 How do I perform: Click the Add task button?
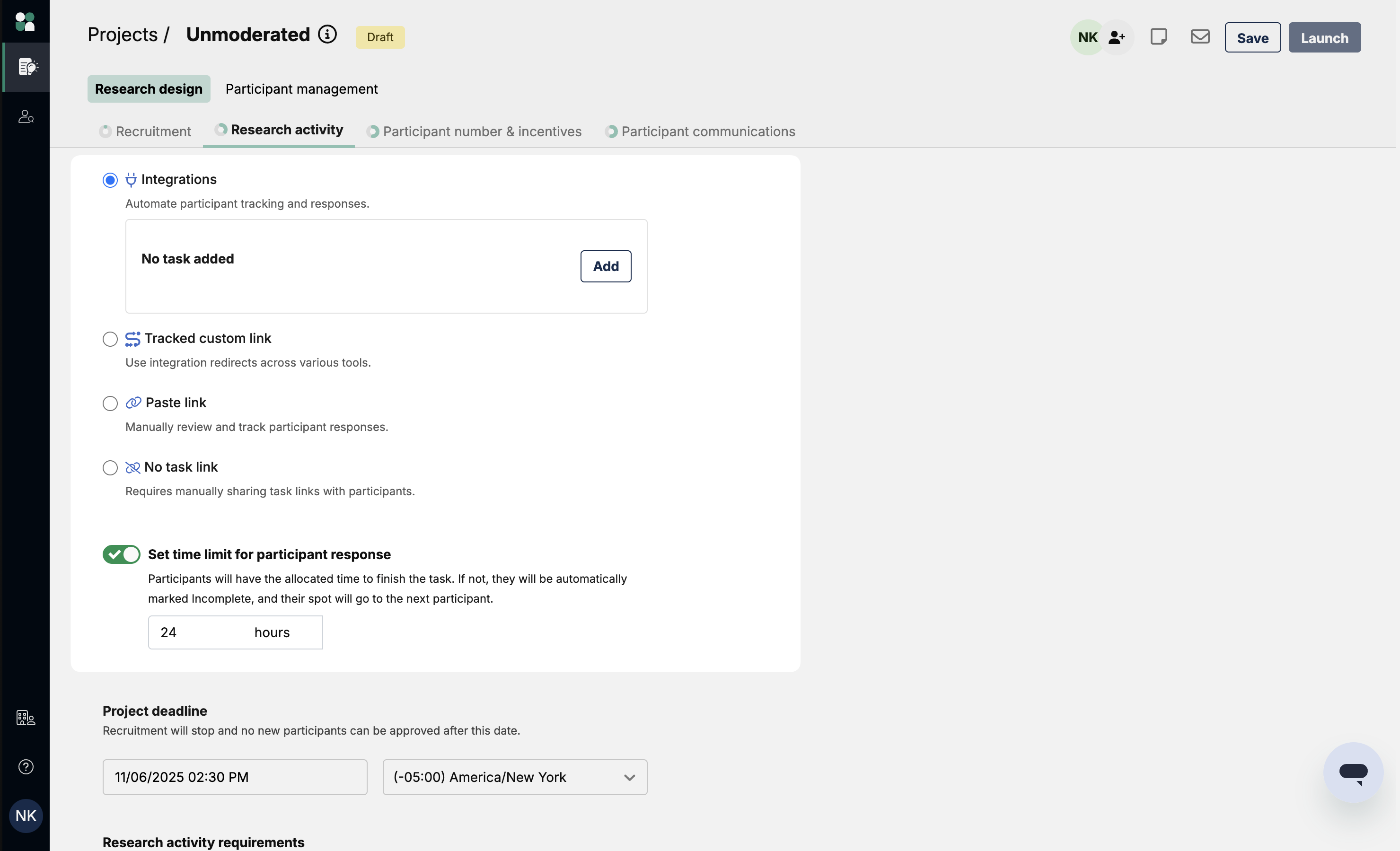[605, 266]
